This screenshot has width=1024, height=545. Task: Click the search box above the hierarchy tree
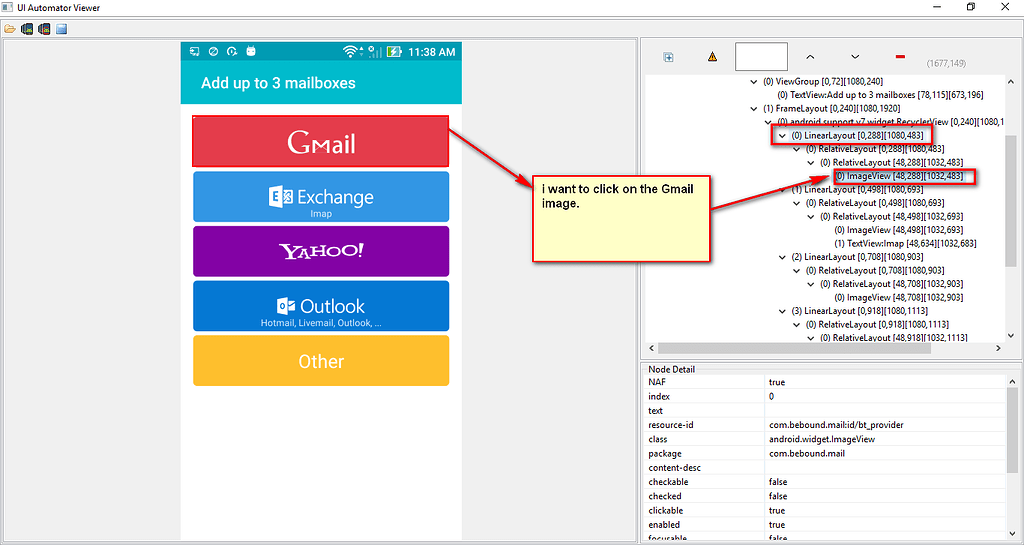coord(761,57)
